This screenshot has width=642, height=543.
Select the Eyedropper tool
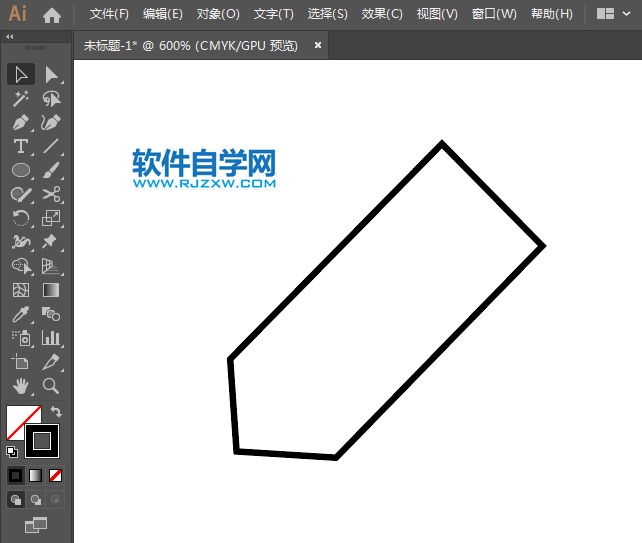pos(20,314)
